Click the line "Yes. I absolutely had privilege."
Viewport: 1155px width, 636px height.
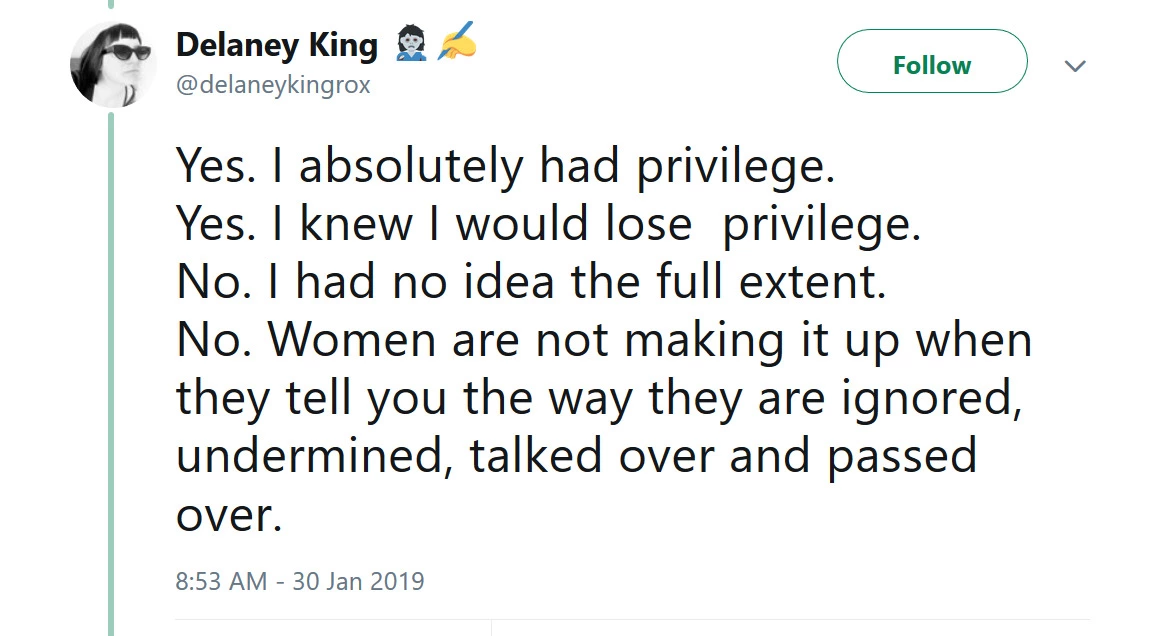(x=505, y=166)
